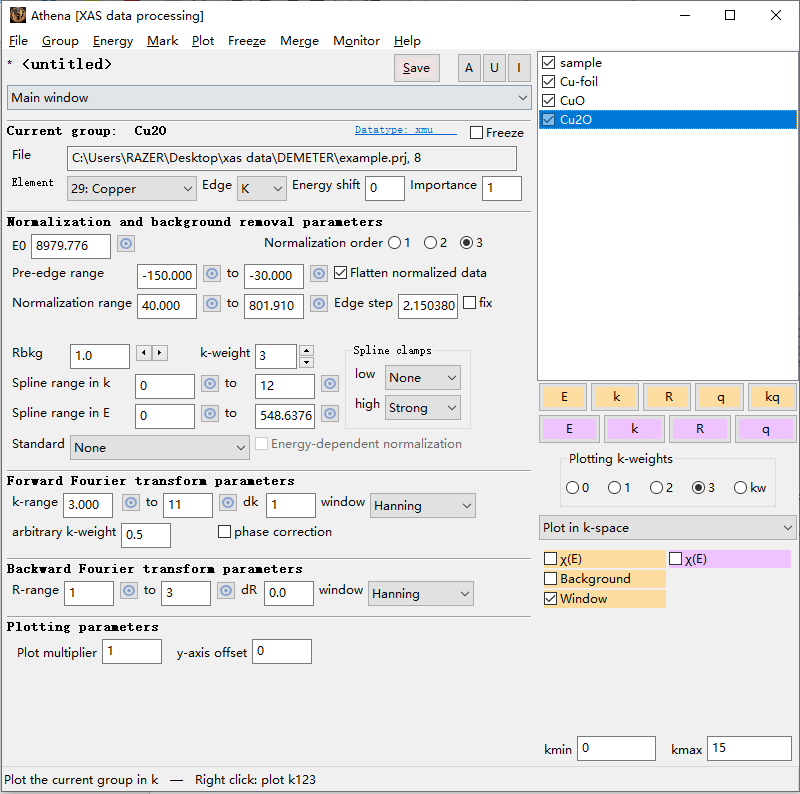Click the kmax input field
This screenshot has height=794, width=800.
tap(748, 748)
